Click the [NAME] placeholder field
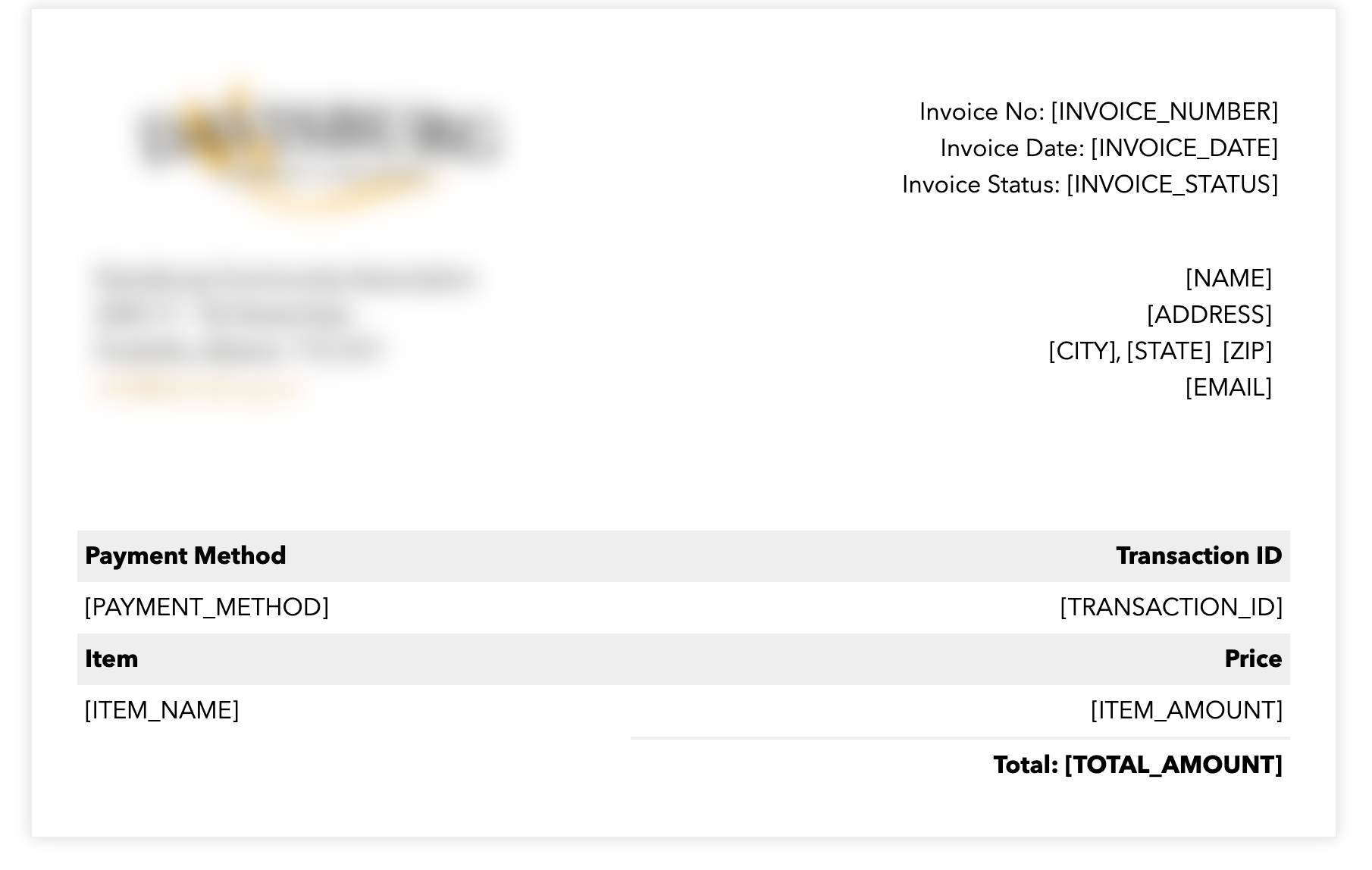 [1228, 279]
